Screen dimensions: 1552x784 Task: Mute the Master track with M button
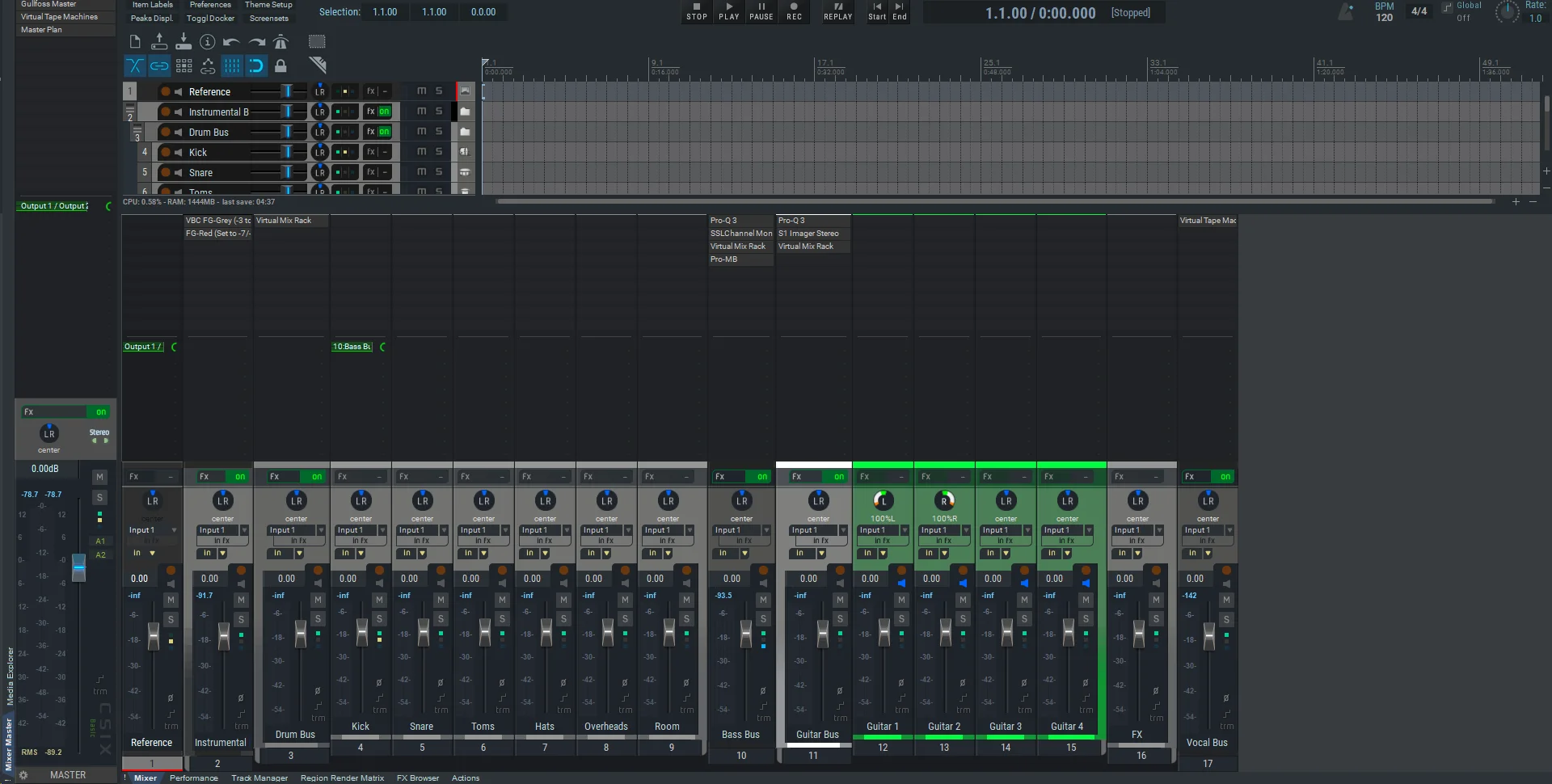tap(99, 477)
